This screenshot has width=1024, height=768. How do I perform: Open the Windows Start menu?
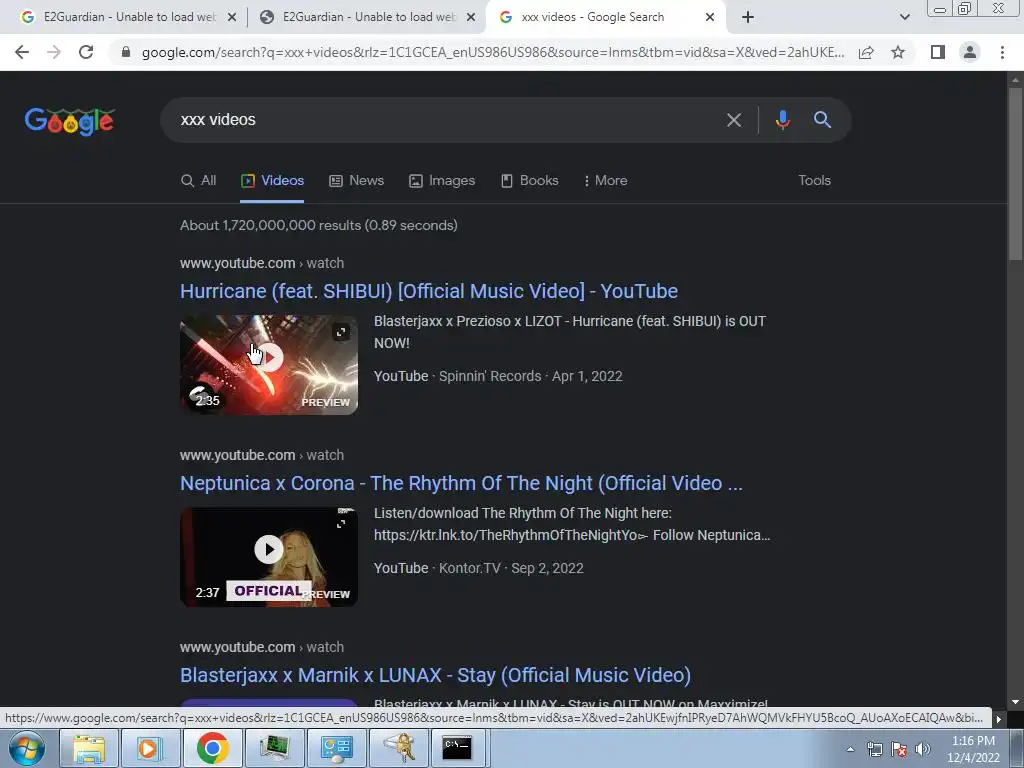tap(27, 748)
